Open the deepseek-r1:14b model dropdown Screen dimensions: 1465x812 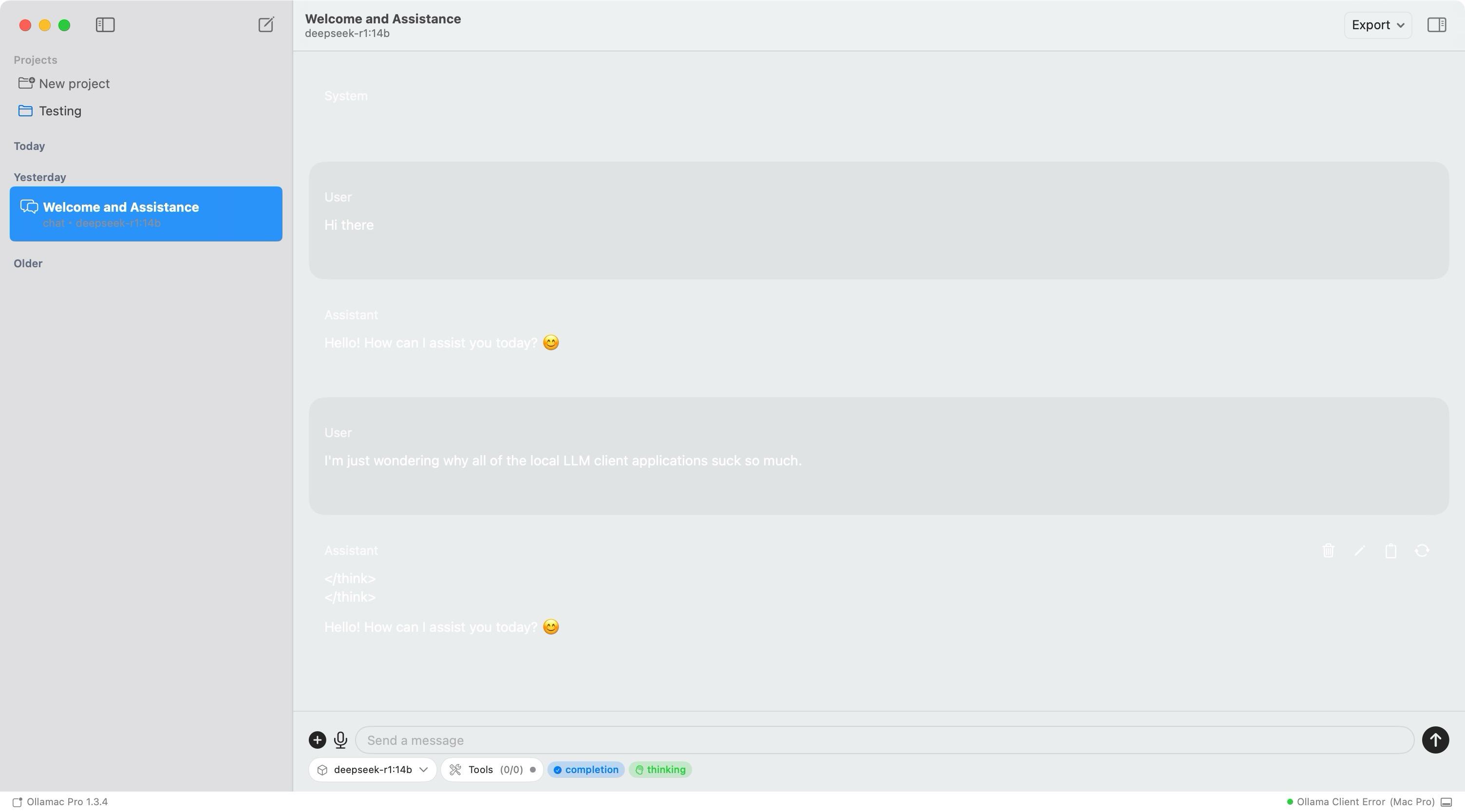[373, 769]
